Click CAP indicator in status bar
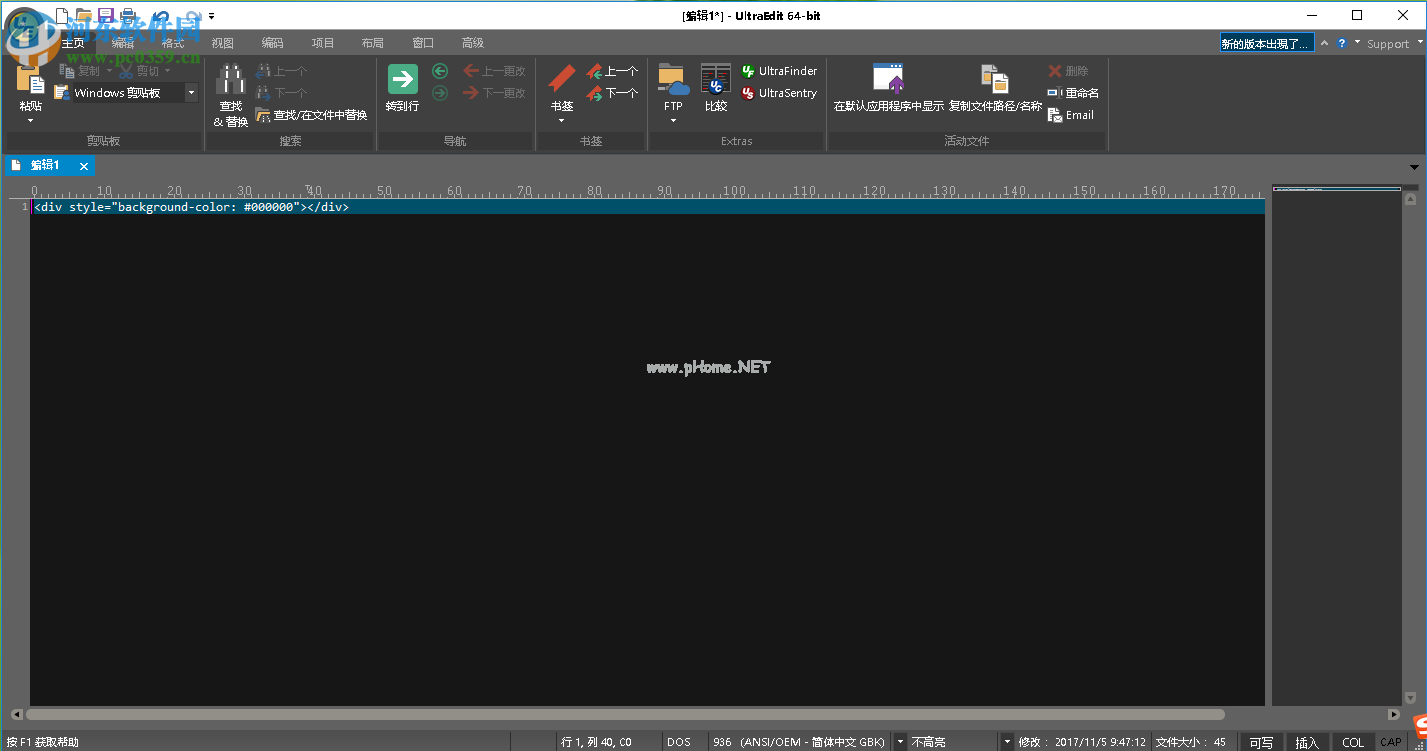The image size is (1427, 751). (1391, 742)
